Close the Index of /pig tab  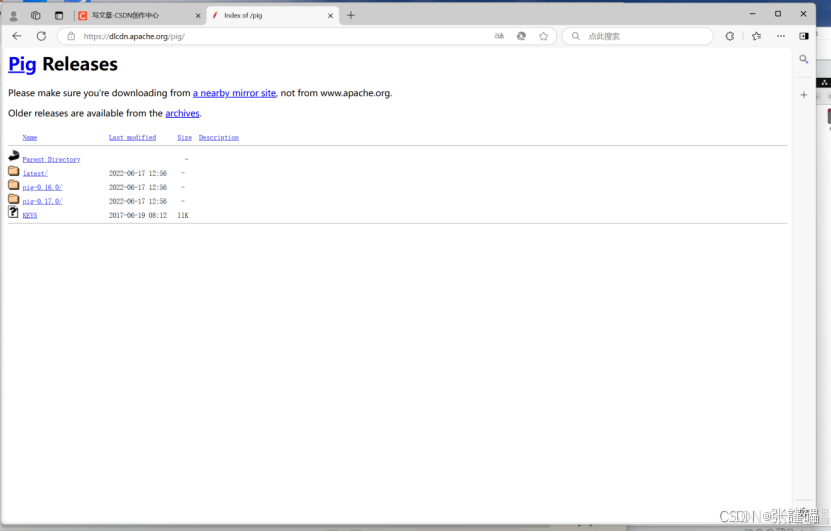[x=330, y=16]
